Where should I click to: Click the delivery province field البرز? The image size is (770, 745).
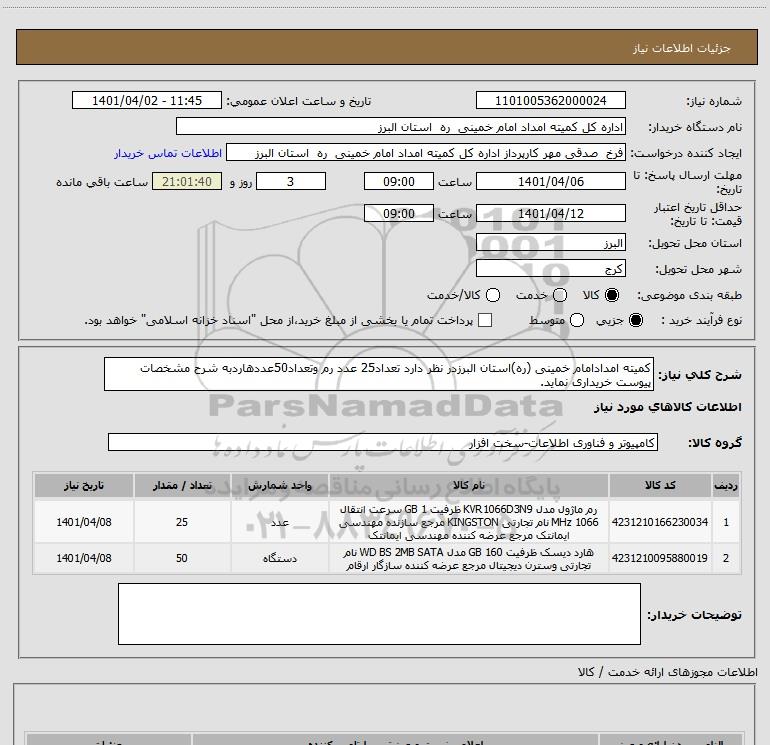click(550, 243)
